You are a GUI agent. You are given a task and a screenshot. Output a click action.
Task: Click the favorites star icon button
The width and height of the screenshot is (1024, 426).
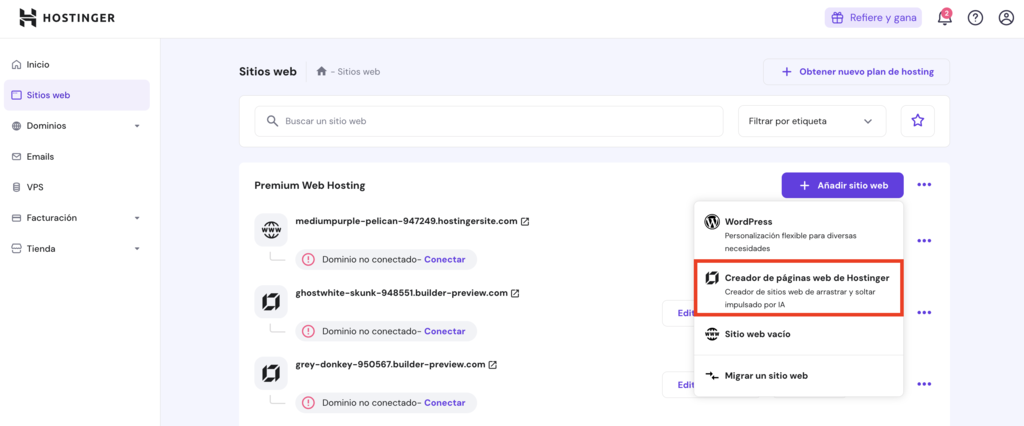coord(917,121)
